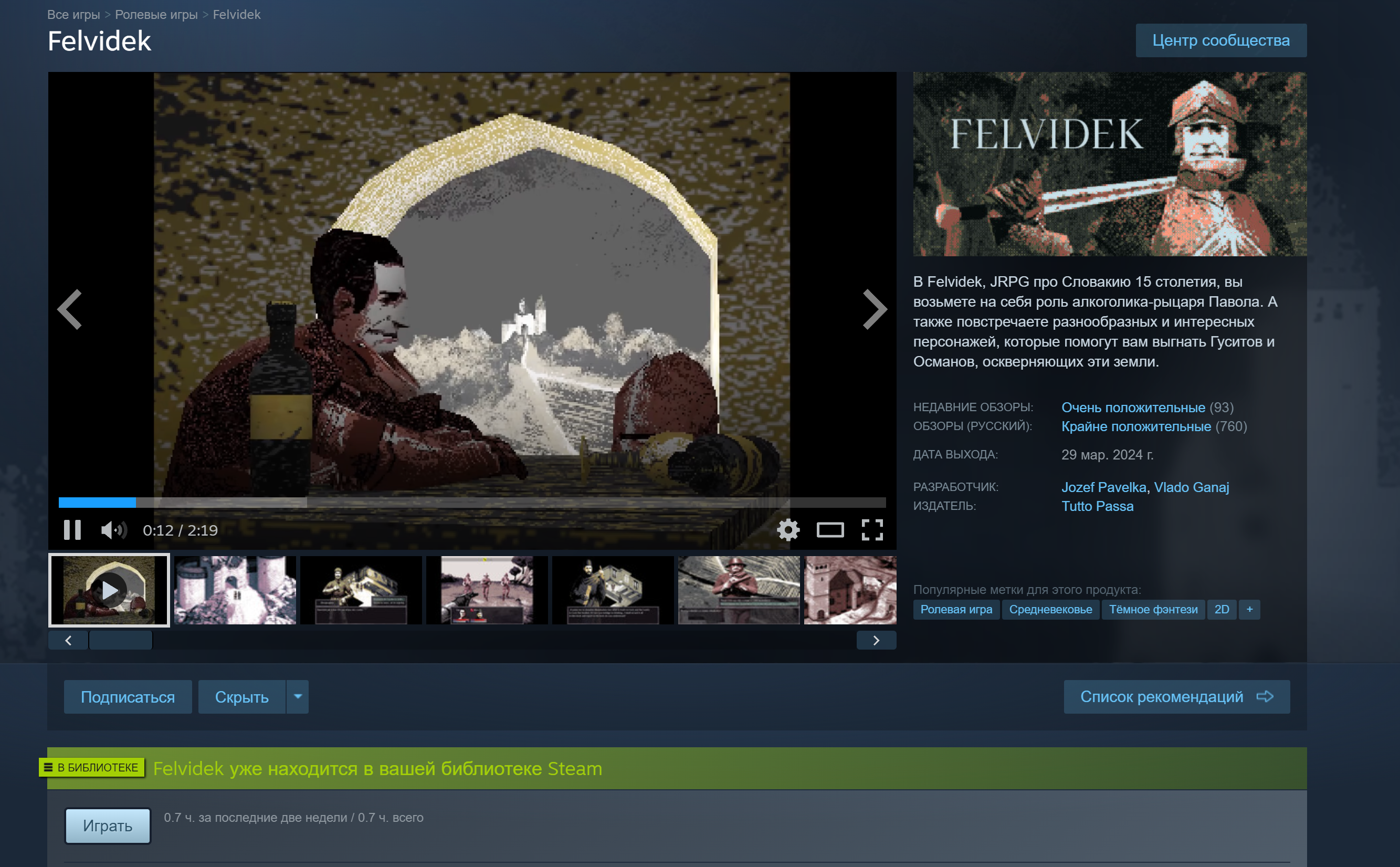Select the 2D tag
Viewport: 1400px width, 867px height.
[x=1222, y=609]
